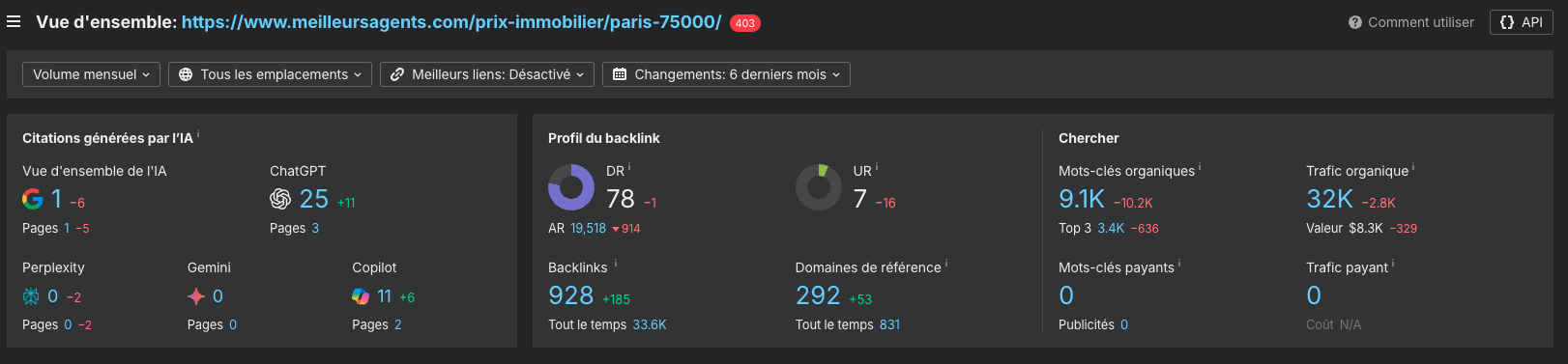Image resolution: width=1568 pixels, height=364 pixels.
Task: Click the question mark help icon
Action: tap(1355, 22)
